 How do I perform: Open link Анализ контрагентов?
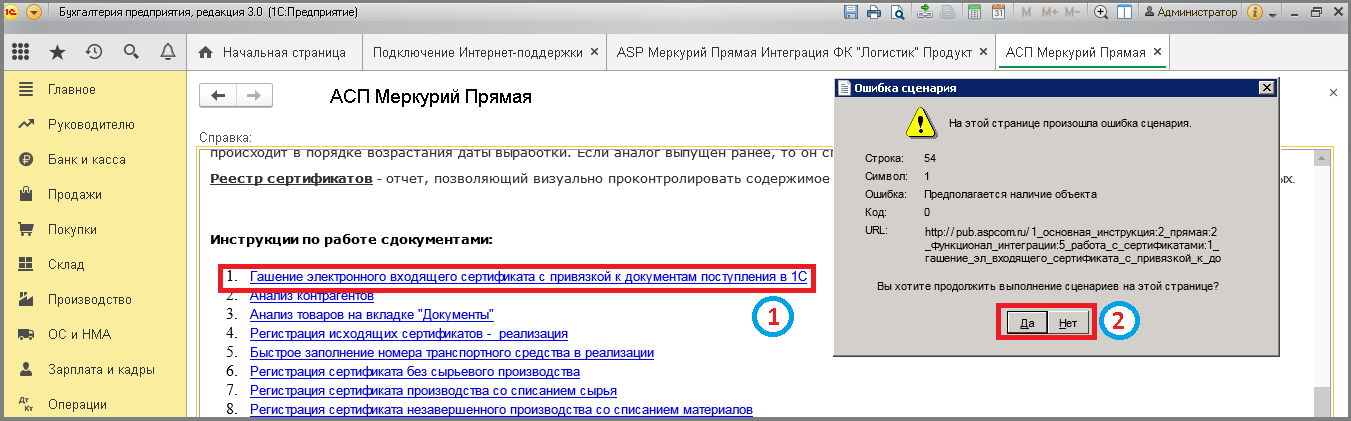click(x=312, y=296)
